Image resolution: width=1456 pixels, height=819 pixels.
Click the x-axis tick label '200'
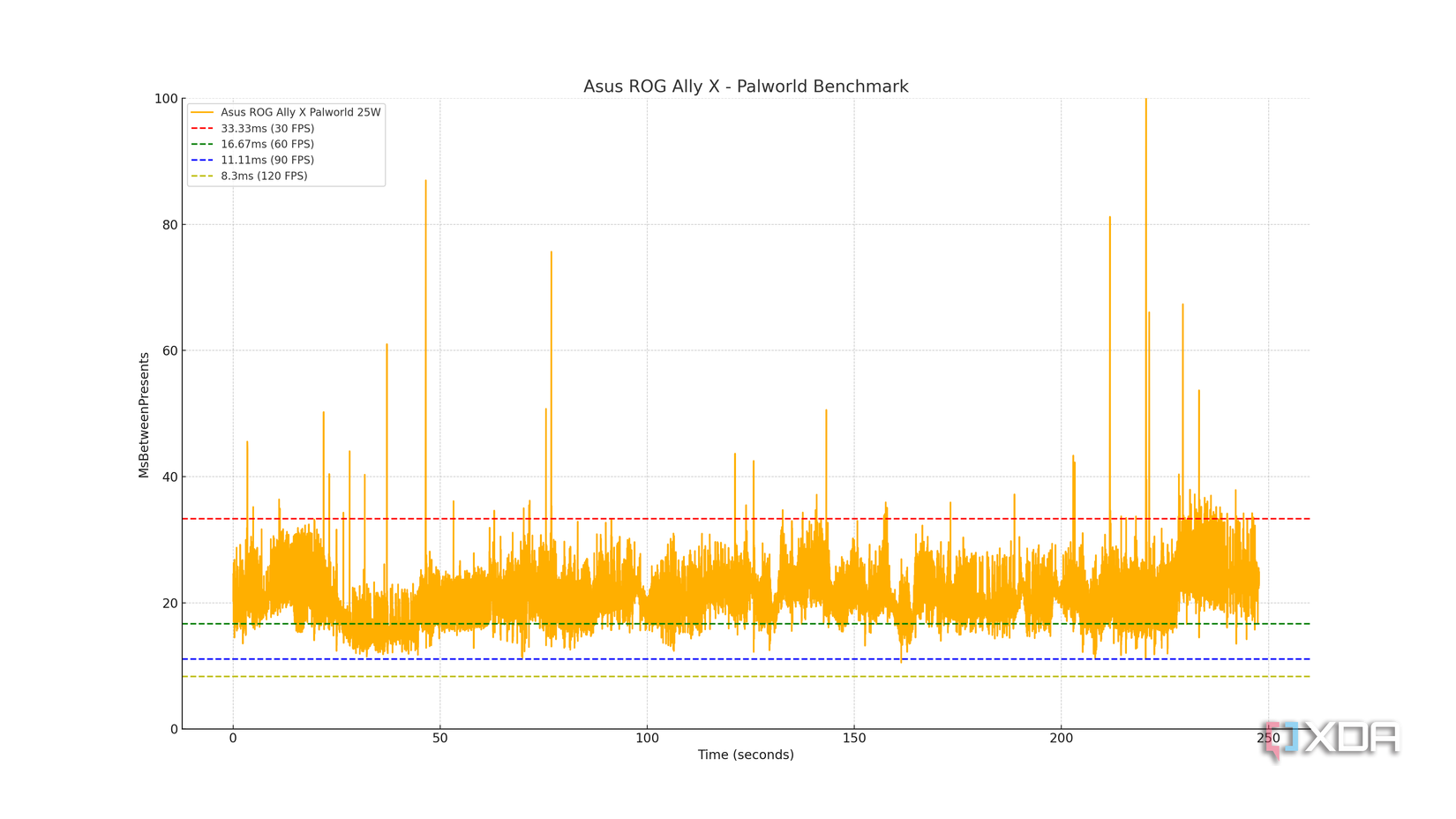pos(1061,738)
